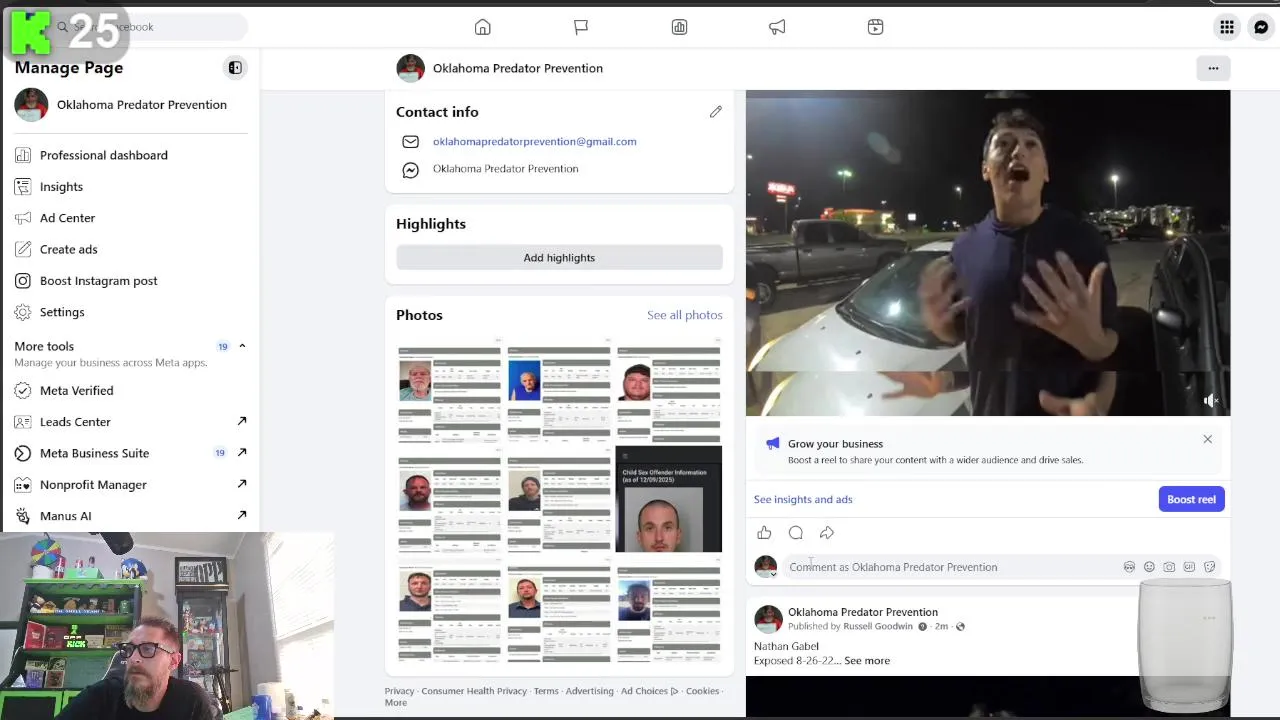Add a sticker in the comment box
1280x720 pixels.
(x=1209, y=567)
